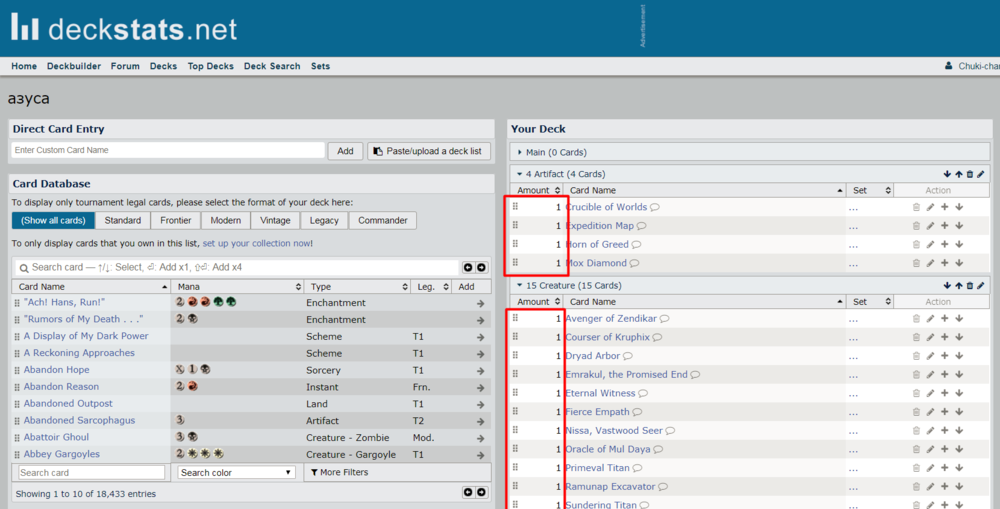Delete Crucible of Worlds with its trash icon
1000x509 pixels.
tap(916, 207)
